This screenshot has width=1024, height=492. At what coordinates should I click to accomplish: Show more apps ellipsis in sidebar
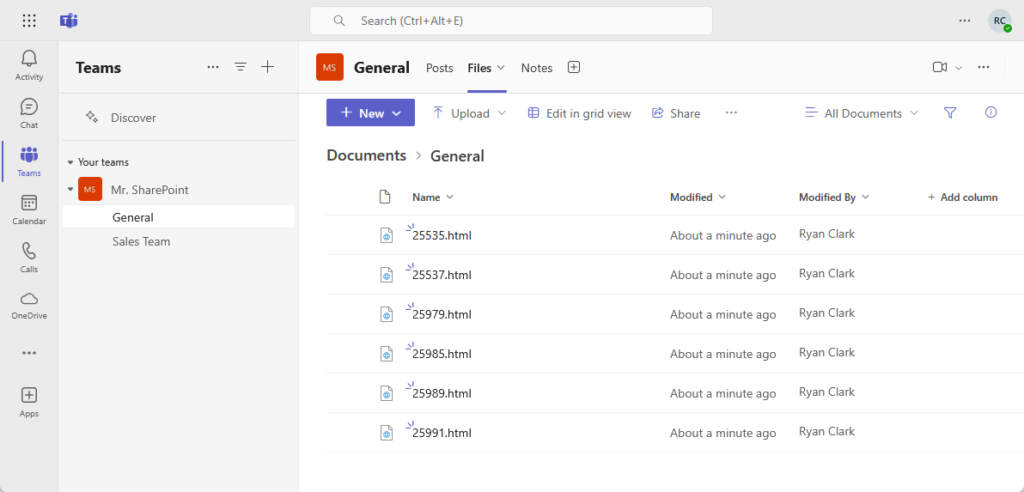[x=29, y=353]
